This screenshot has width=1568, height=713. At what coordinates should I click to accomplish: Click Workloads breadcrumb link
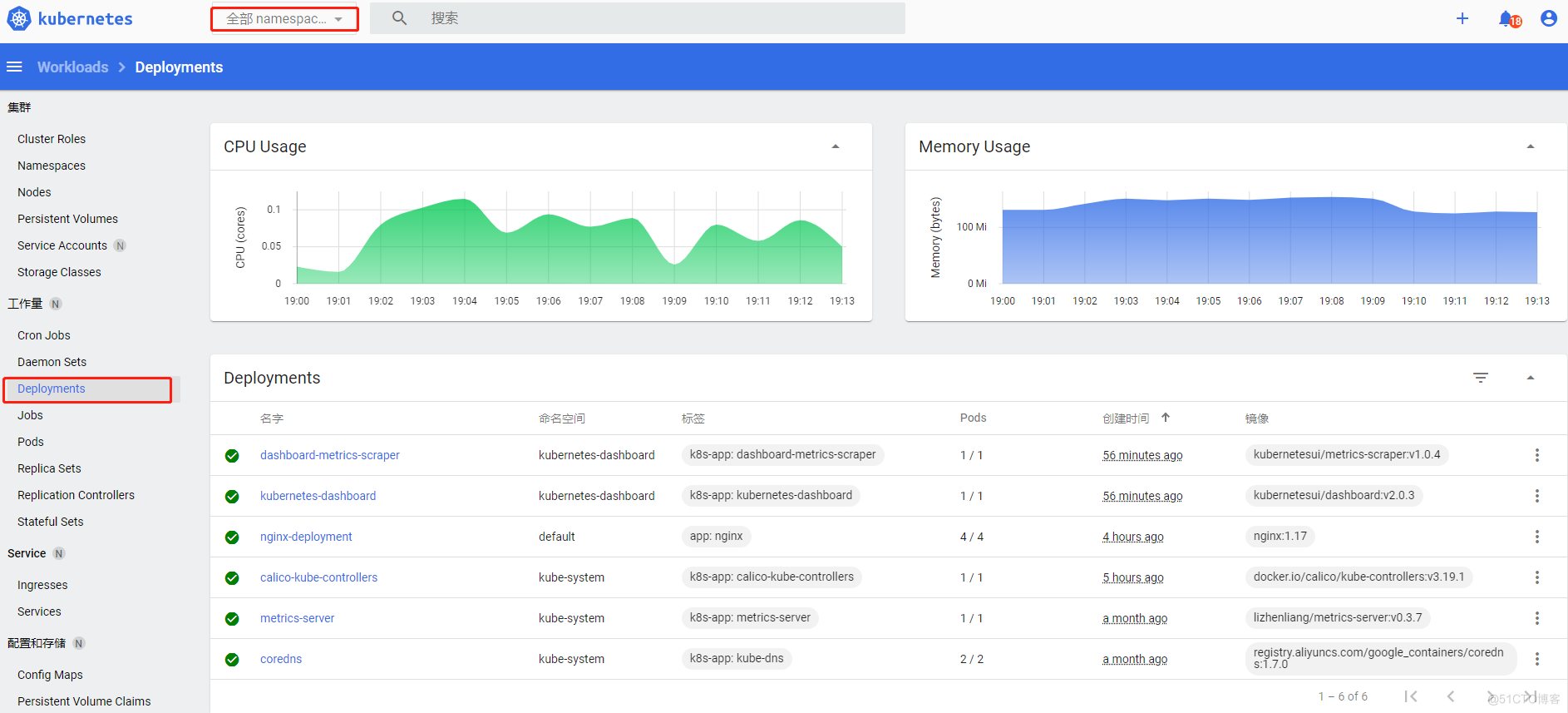coord(72,67)
